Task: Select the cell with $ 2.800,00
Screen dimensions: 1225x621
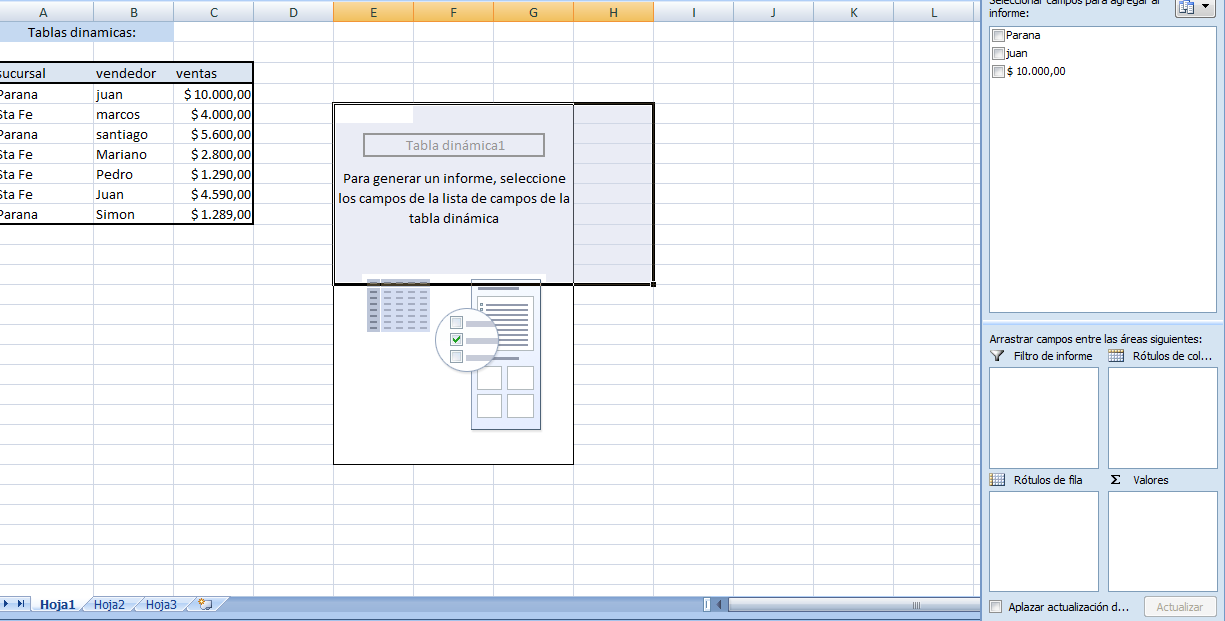Action: click(213, 154)
